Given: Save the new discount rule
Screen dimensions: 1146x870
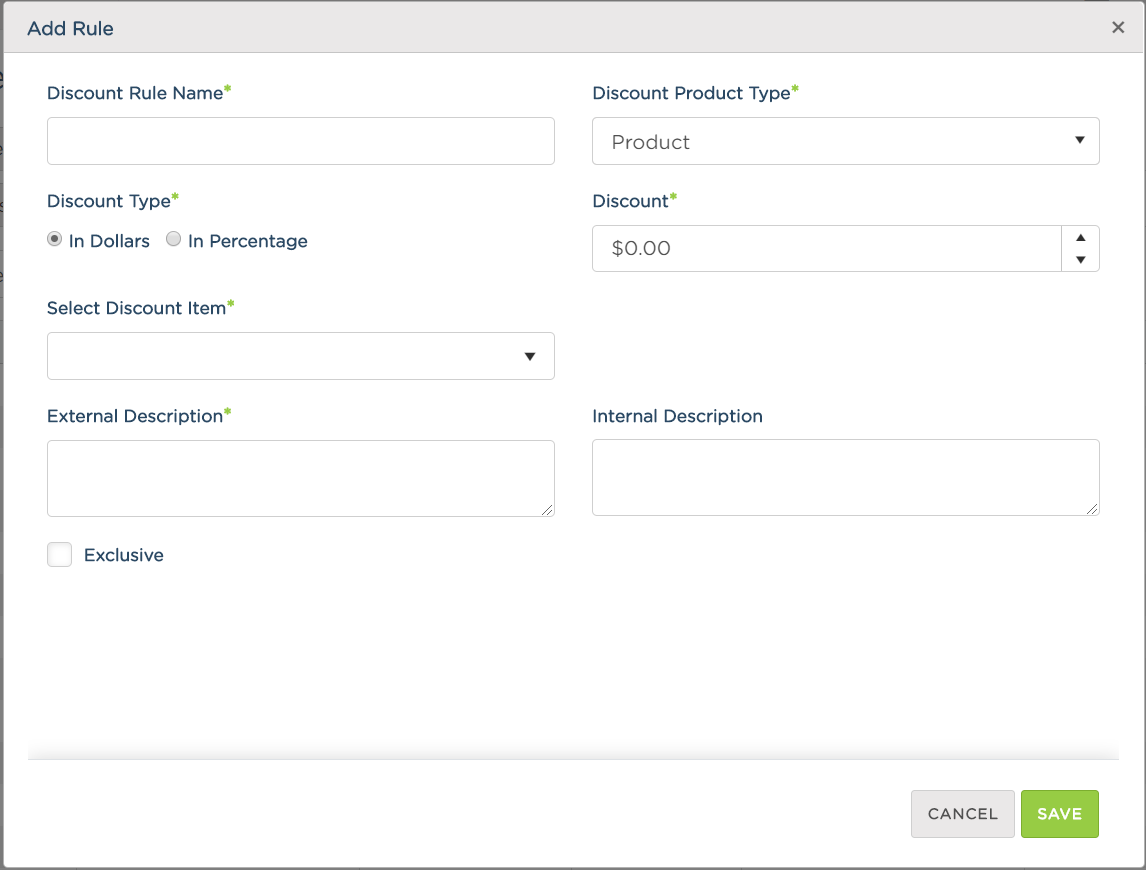Looking at the screenshot, I should pyautogui.click(x=1060, y=814).
